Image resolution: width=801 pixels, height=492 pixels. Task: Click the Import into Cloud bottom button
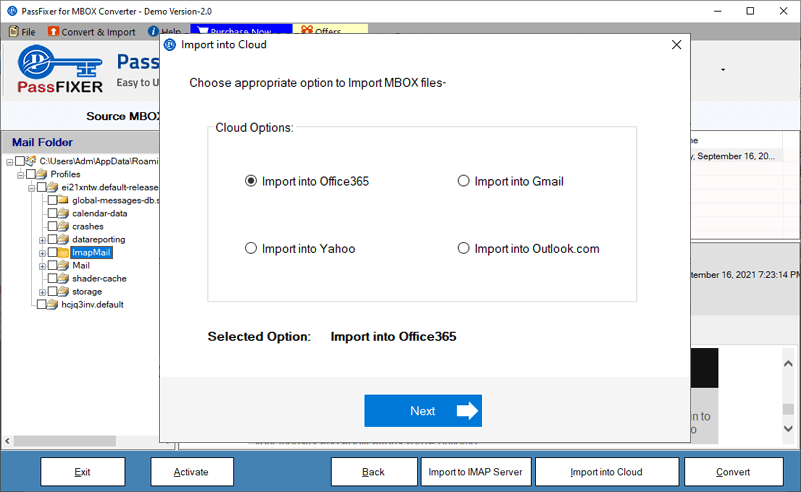(607, 472)
